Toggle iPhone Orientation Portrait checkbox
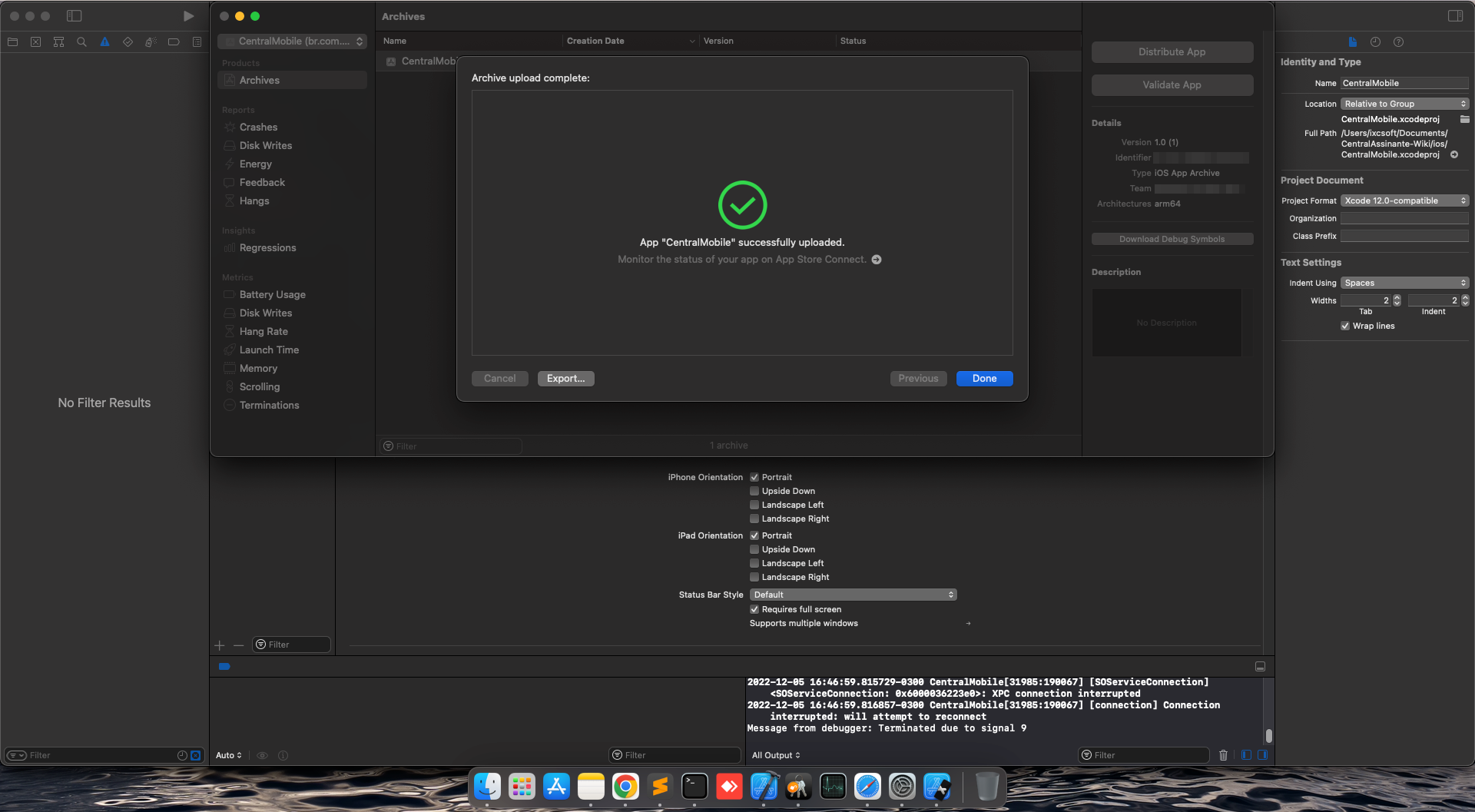The width and height of the screenshot is (1475, 812). tap(754, 477)
